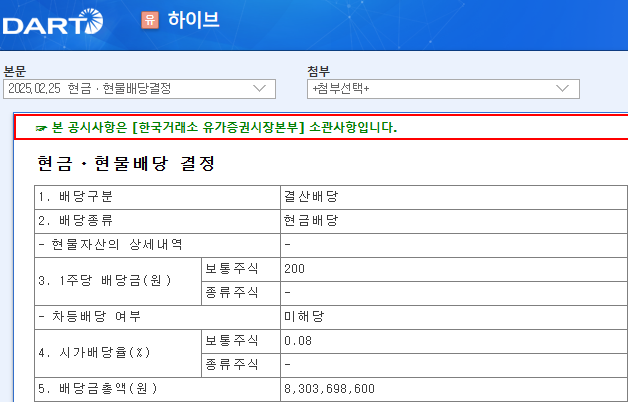Viewport: 628px width, 402px height.
Task: Select the 3. 1주당 배당금(원) cell
Action: pyautogui.click(x=105, y=280)
